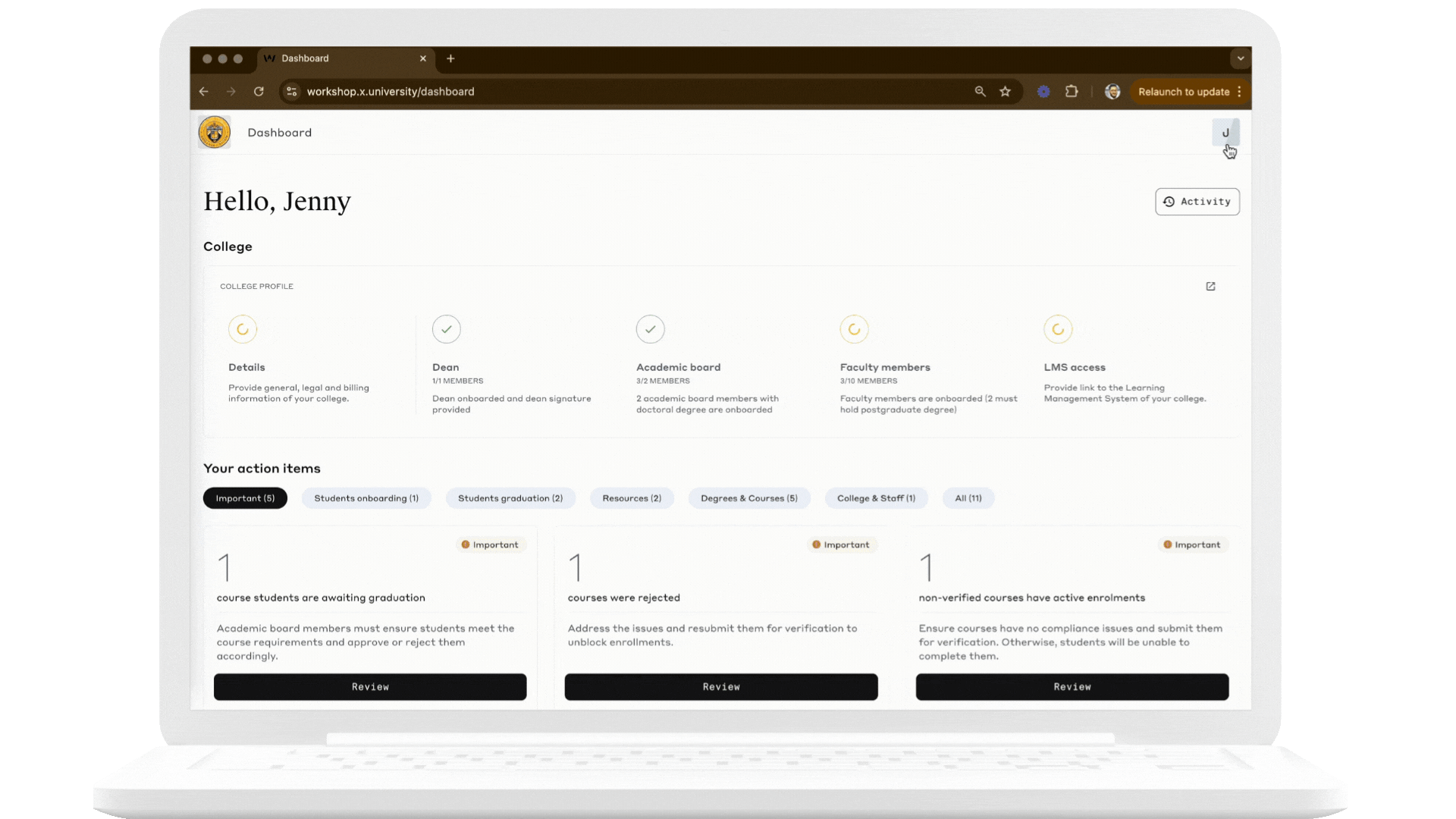Screen dimensions: 1456x819
Task: Click the Dean completed checkmark
Action: (x=446, y=329)
